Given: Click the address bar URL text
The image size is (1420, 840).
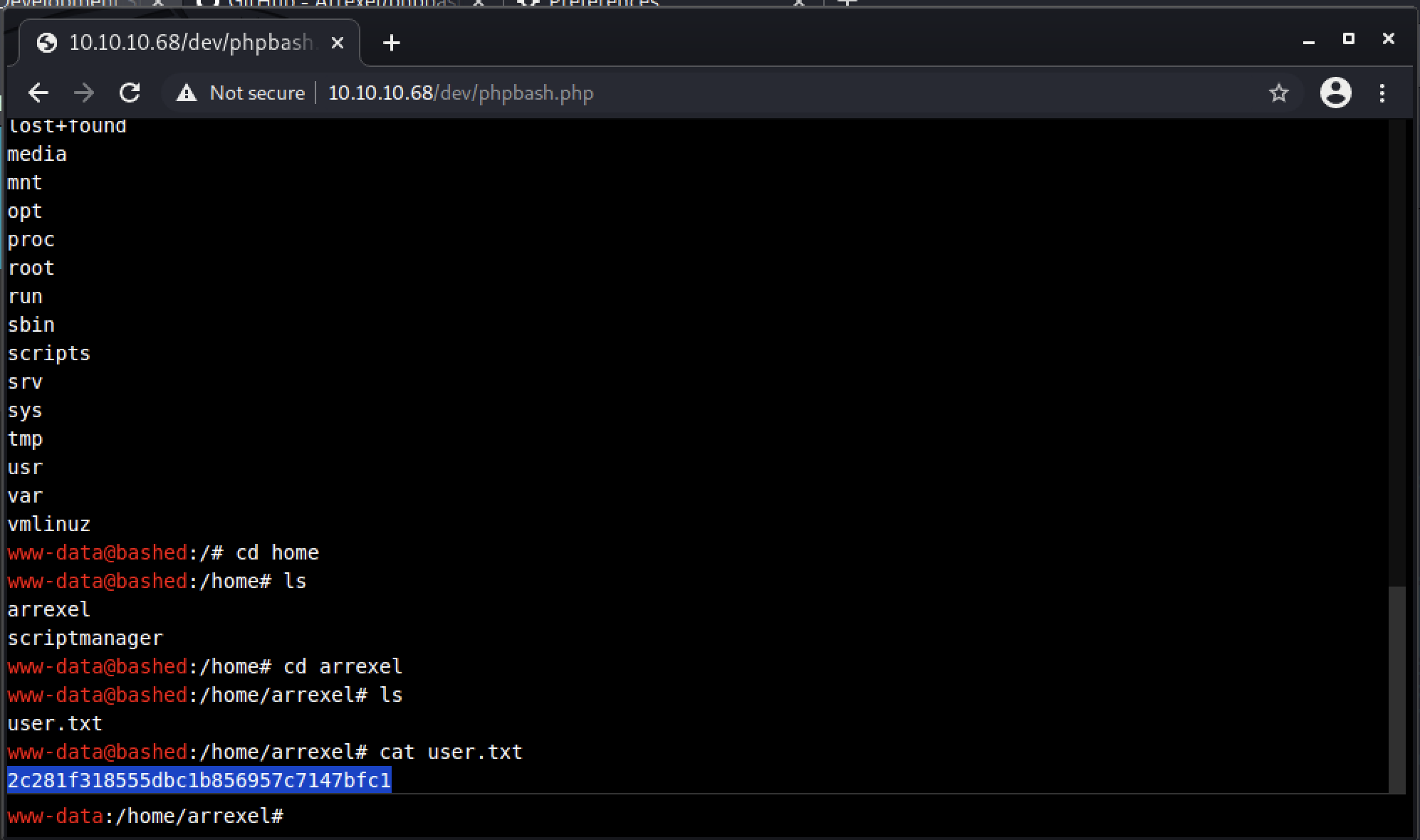Looking at the screenshot, I should [460, 93].
